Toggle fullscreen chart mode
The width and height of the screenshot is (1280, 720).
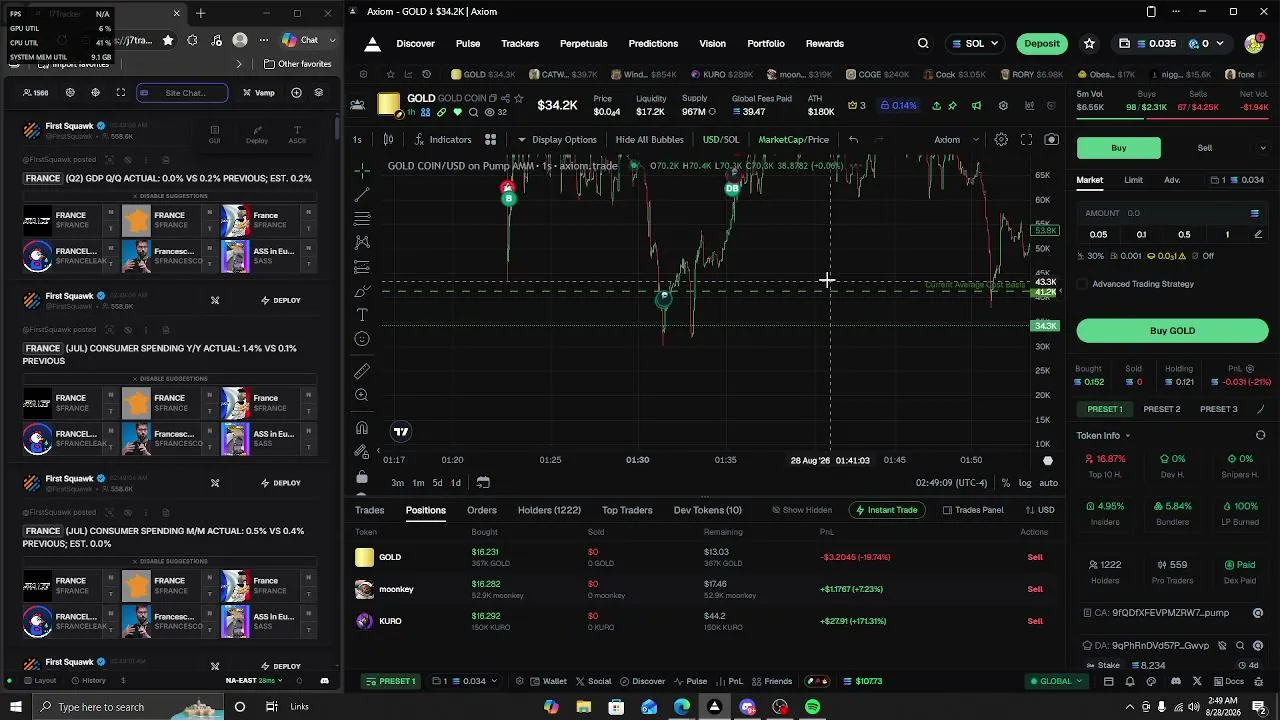[x=1026, y=140]
